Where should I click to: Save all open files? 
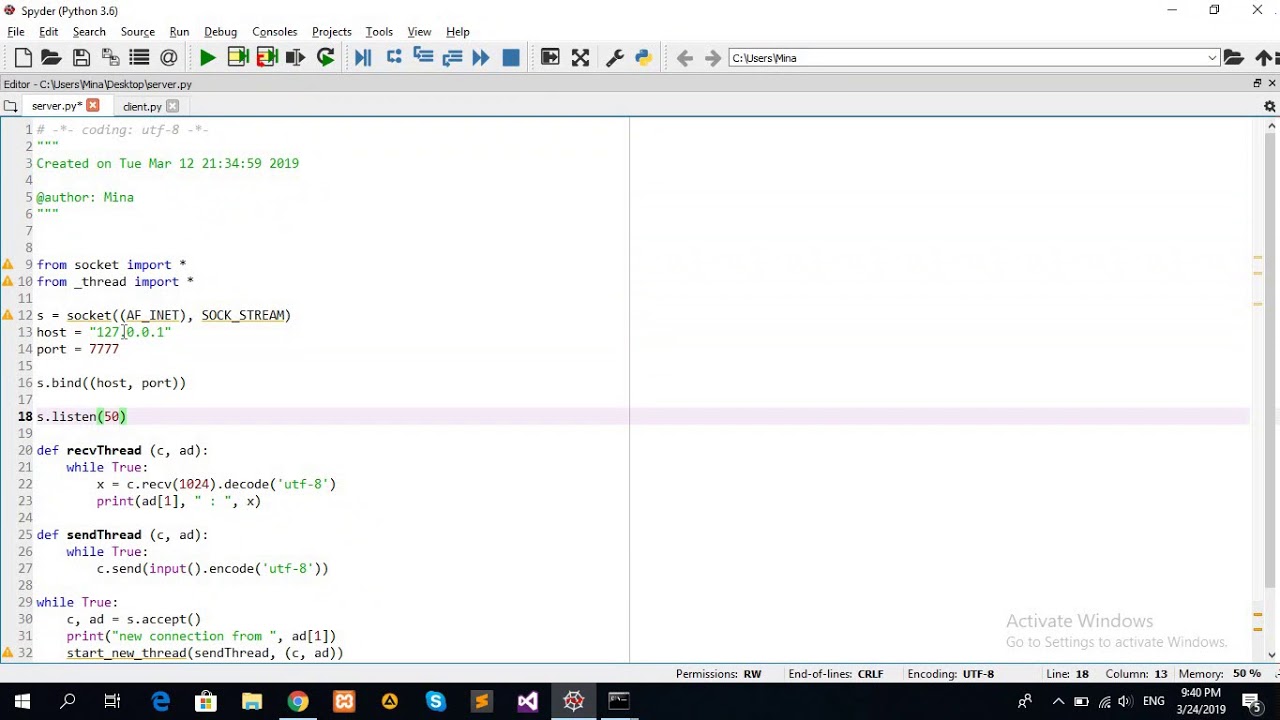[x=110, y=58]
